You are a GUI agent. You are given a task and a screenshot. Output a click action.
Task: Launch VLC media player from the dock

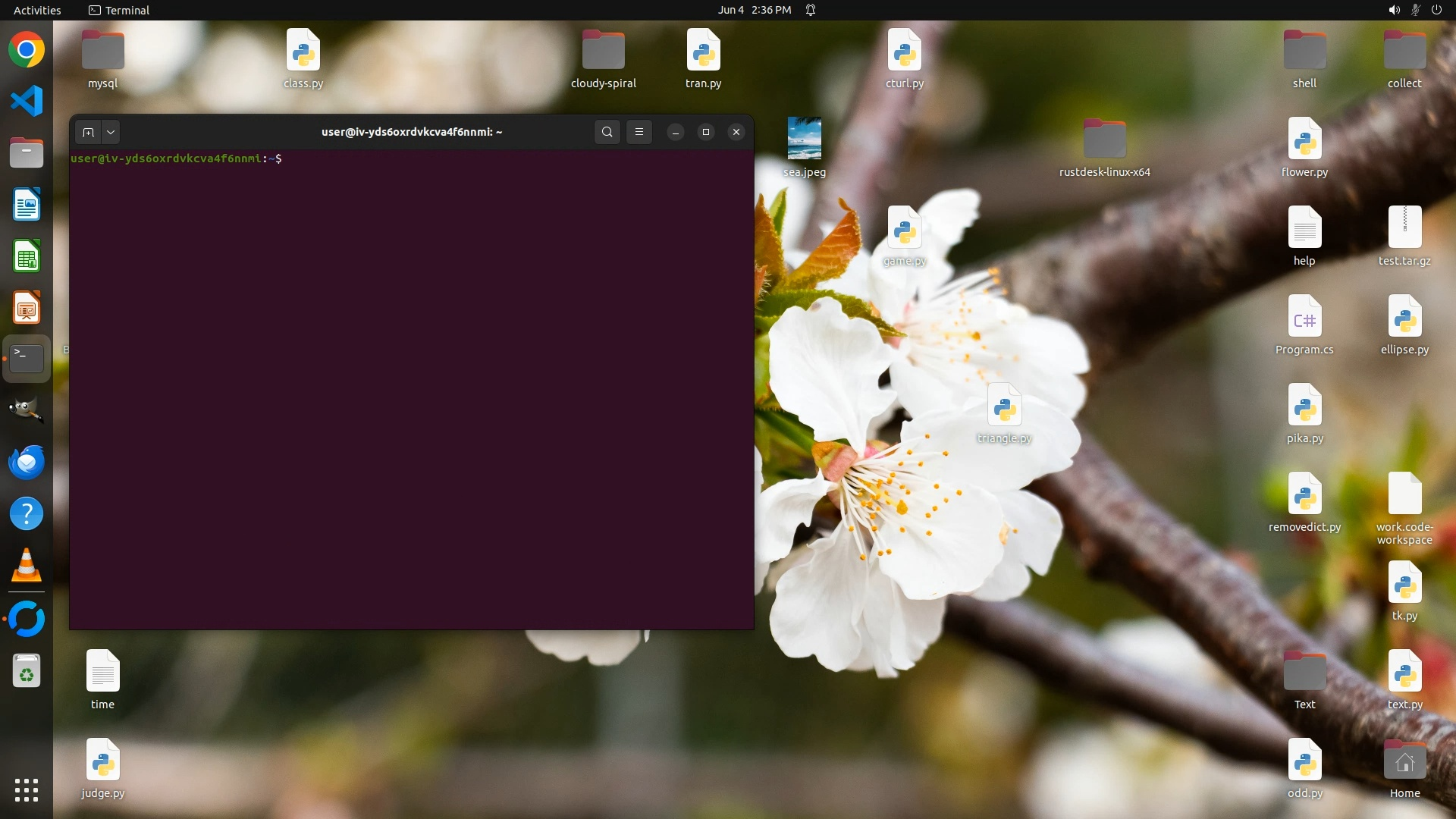point(27,566)
